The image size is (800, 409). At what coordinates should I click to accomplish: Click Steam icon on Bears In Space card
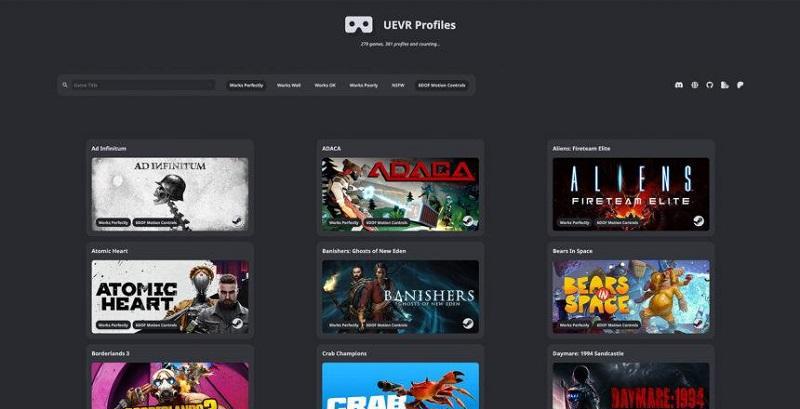click(698, 323)
